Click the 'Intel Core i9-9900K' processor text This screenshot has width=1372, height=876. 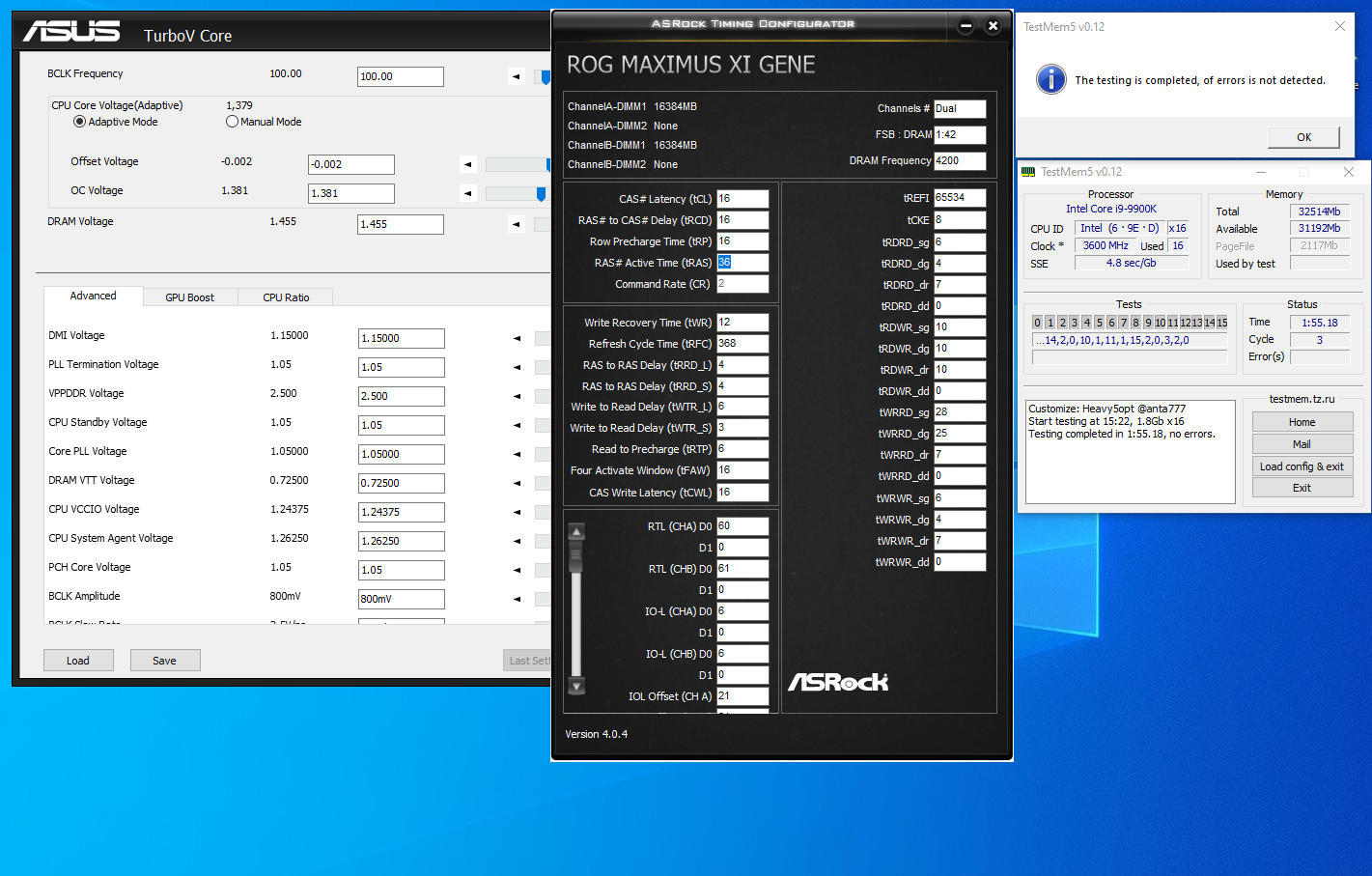pyautogui.click(x=1111, y=209)
